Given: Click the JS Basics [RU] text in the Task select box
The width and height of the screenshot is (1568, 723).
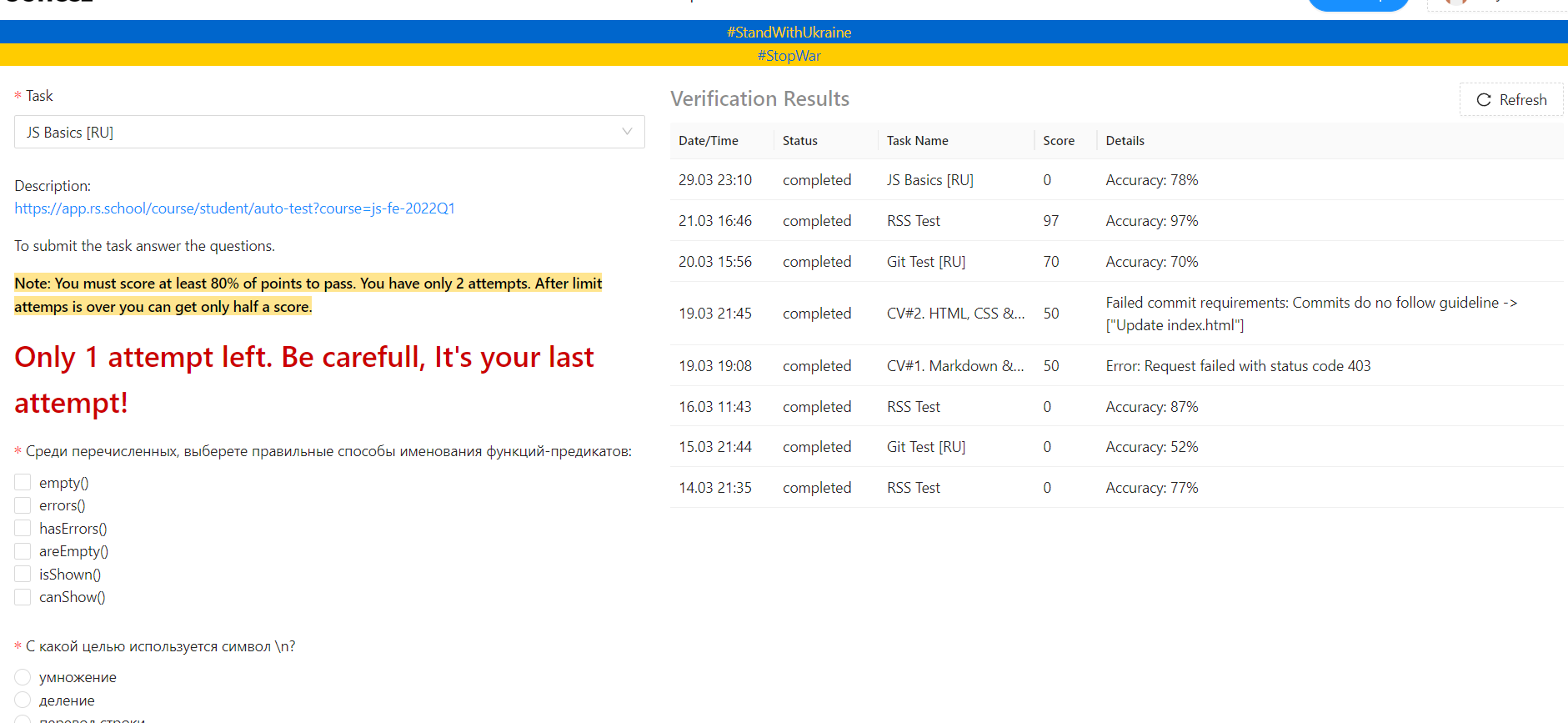Looking at the screenshot, I should tap(70, 133).
